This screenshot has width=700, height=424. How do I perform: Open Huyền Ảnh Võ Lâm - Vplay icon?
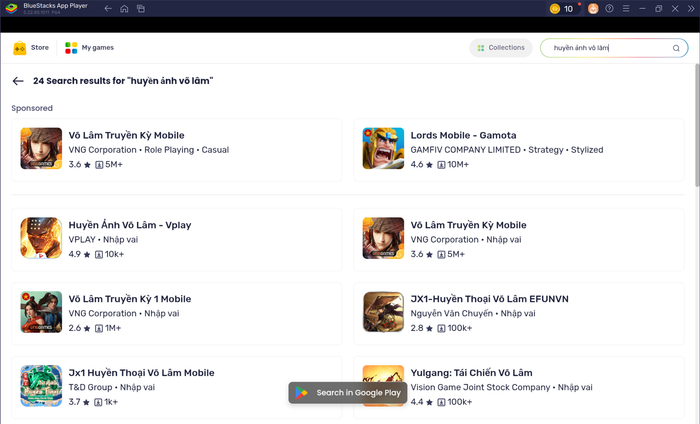coord(41,238)
